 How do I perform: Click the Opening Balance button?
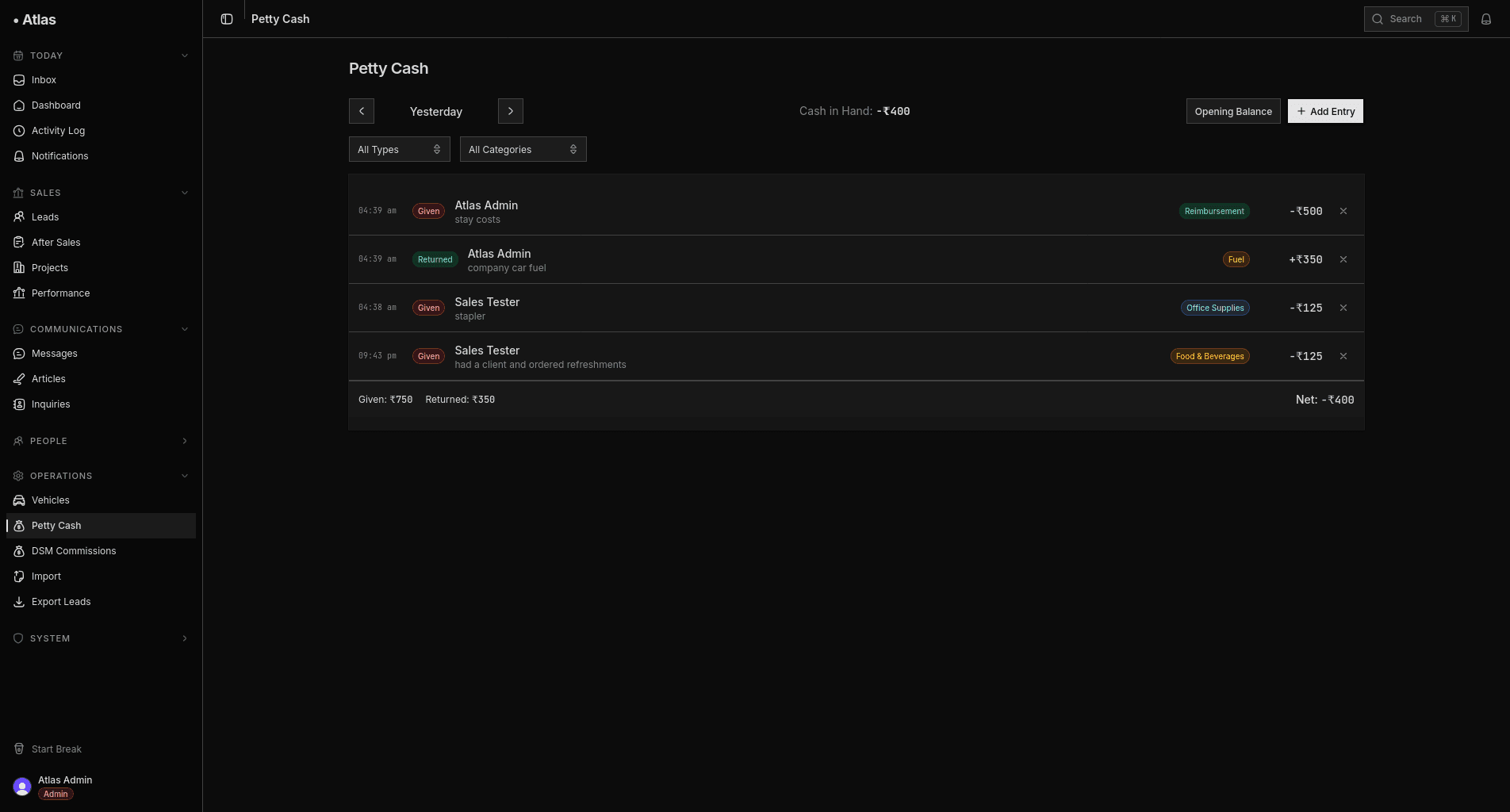pos(1233,111)
